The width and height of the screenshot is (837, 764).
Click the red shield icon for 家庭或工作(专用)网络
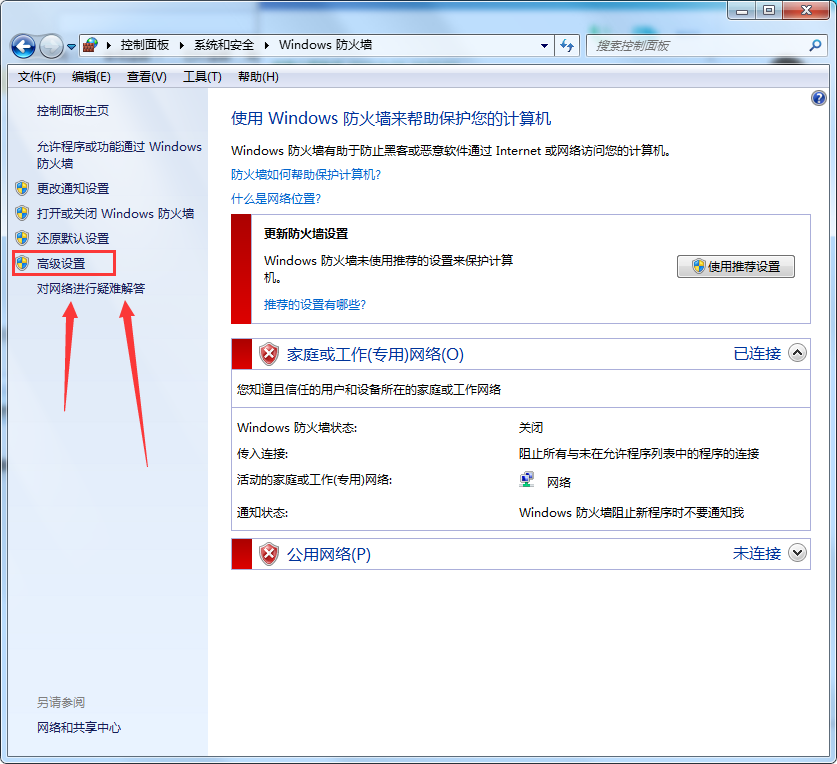tap(269, 354)
